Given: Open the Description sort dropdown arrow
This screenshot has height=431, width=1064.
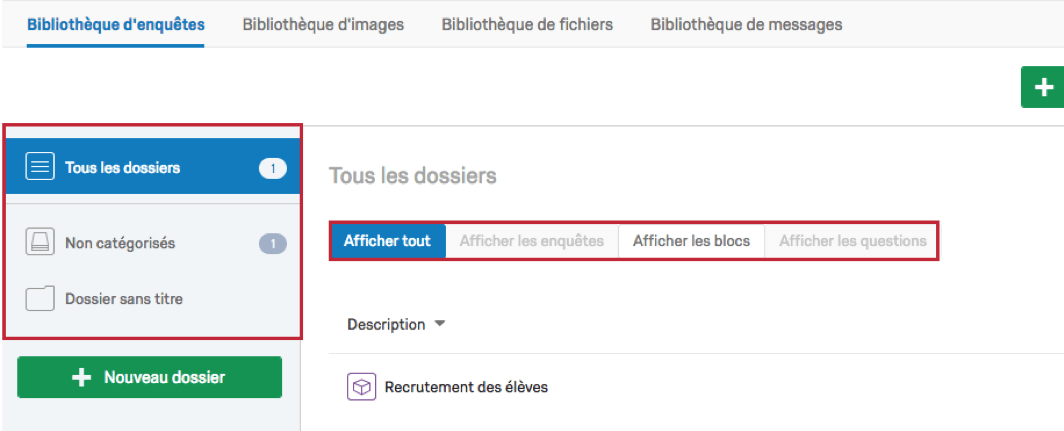Looking at the screenshot, I should [x=440, y=324].
